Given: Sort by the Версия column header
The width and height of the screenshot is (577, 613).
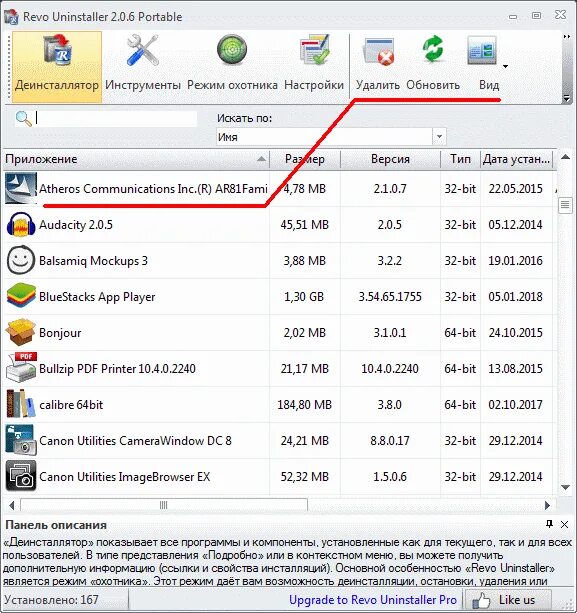Looking at the screenshot, I should tap(390, 159).
